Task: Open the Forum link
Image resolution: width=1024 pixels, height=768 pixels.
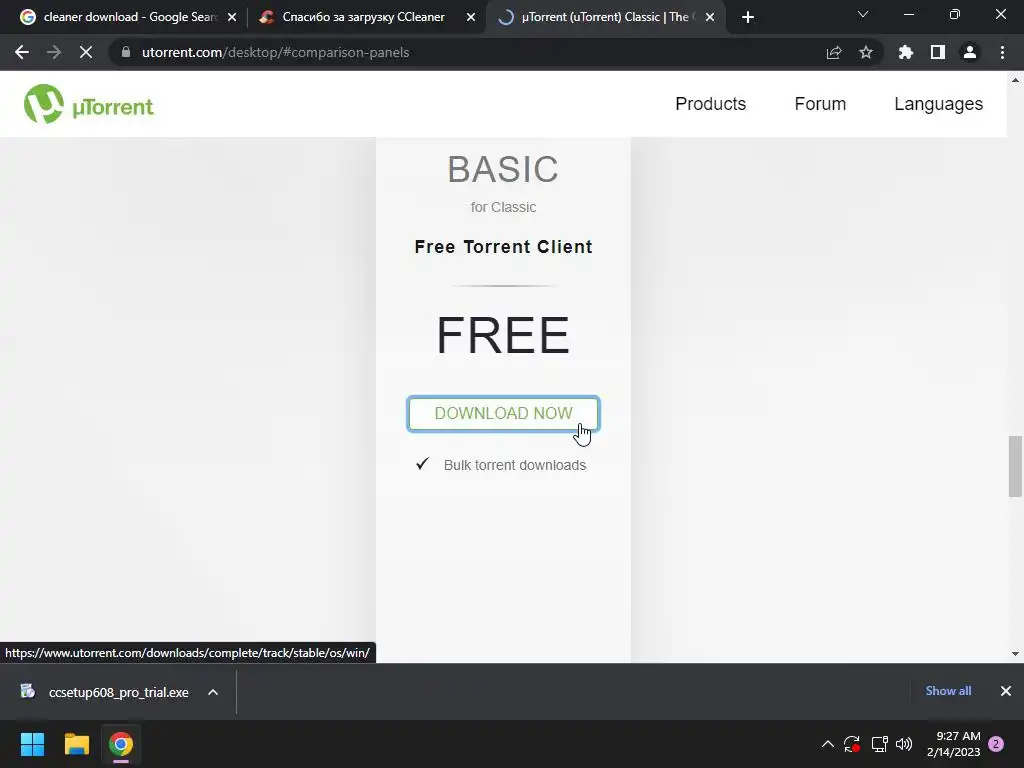Action: pyautogui.click(x=820, y=104)
